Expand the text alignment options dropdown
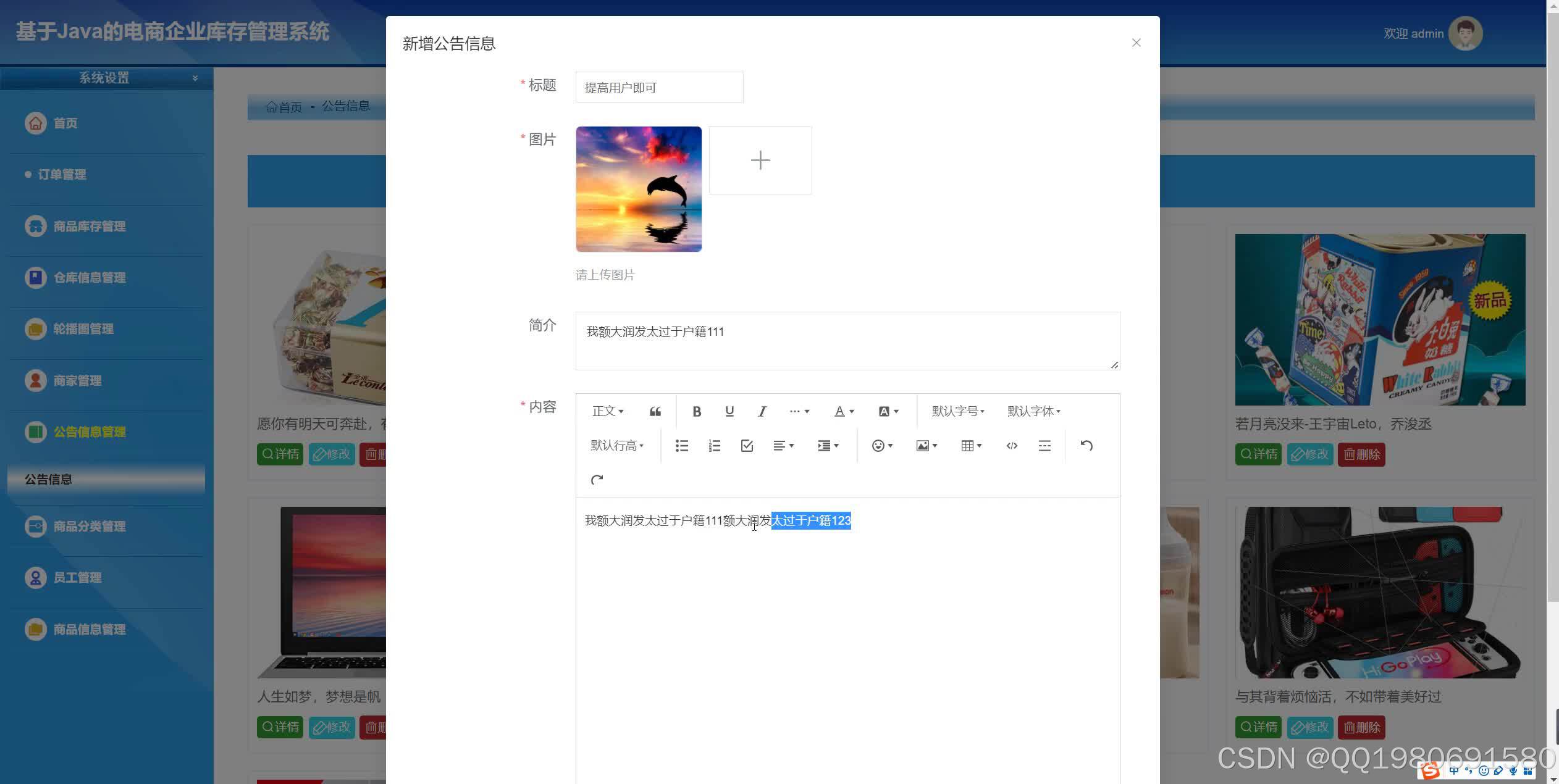The image size is (1559, 784). (x=783, y=445)
